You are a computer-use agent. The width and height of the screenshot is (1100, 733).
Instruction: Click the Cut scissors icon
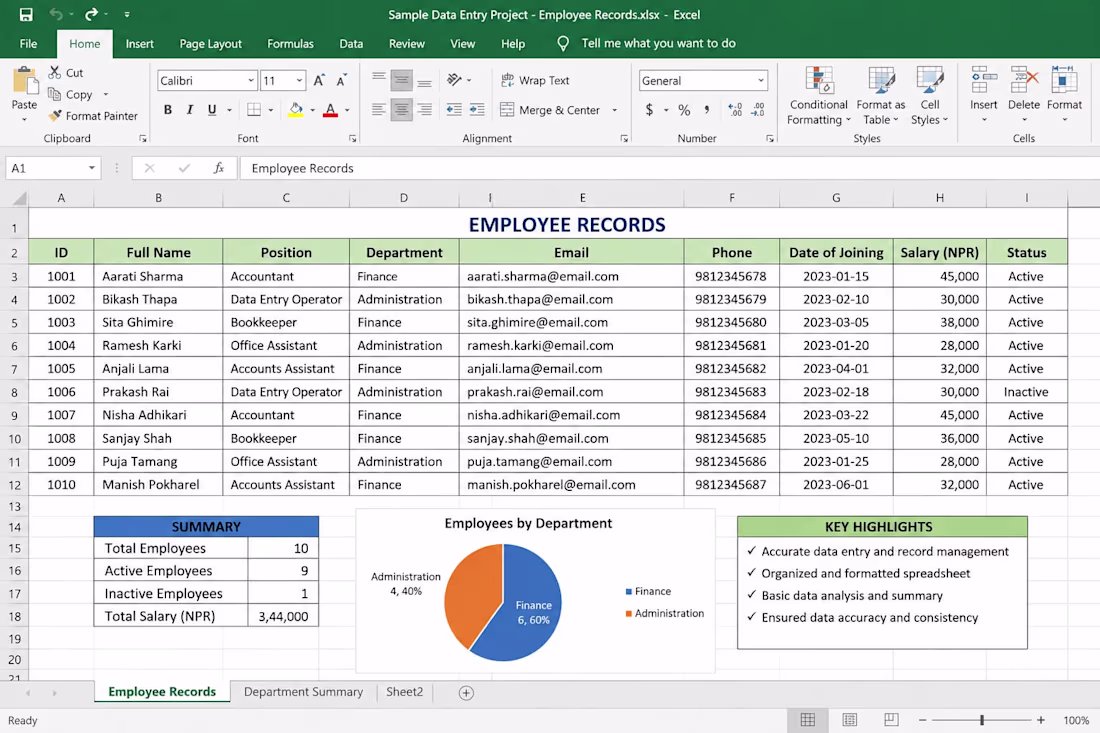(x=55, y=72)
